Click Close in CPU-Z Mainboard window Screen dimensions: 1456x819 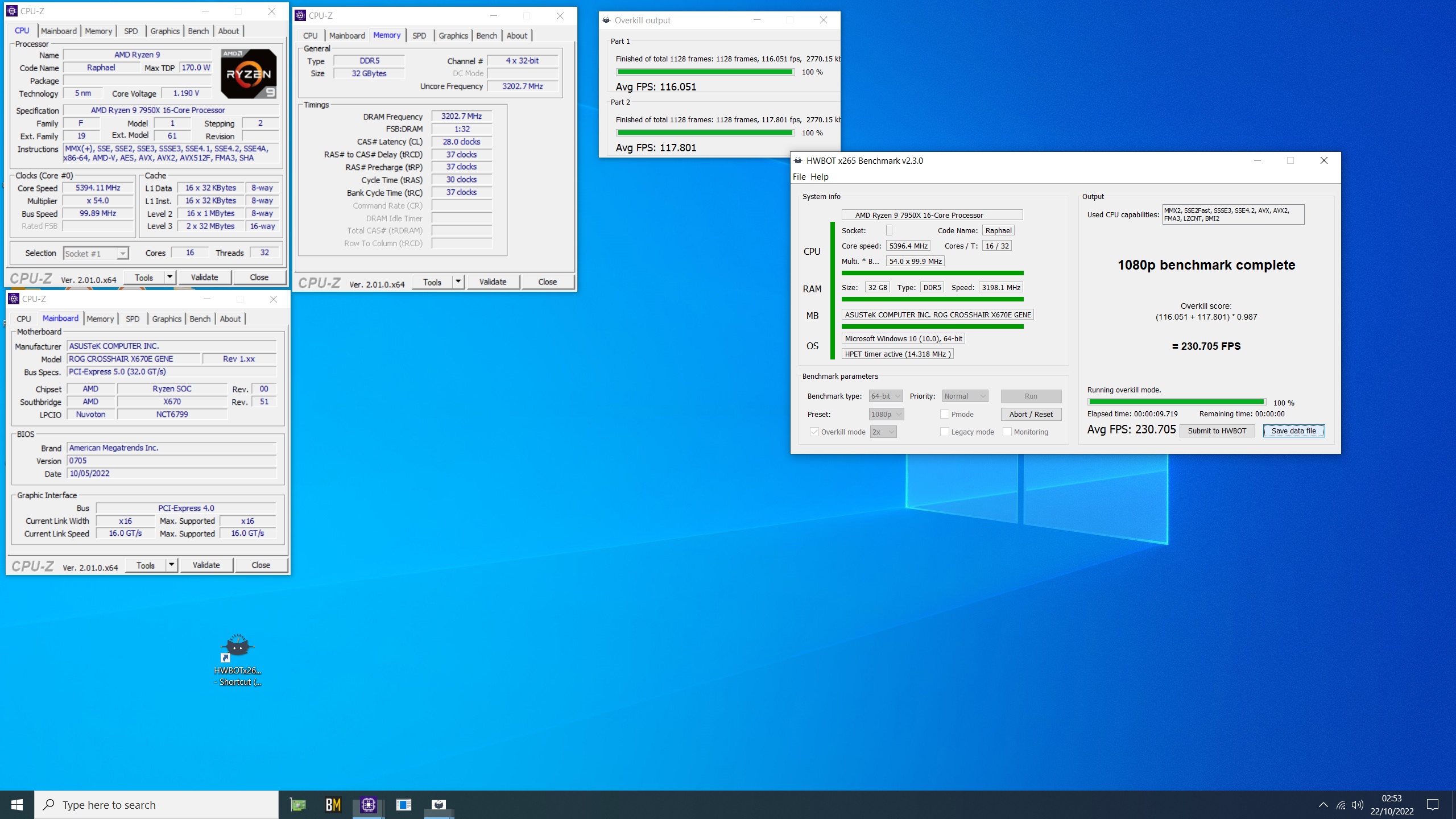(x=261, y=565)
